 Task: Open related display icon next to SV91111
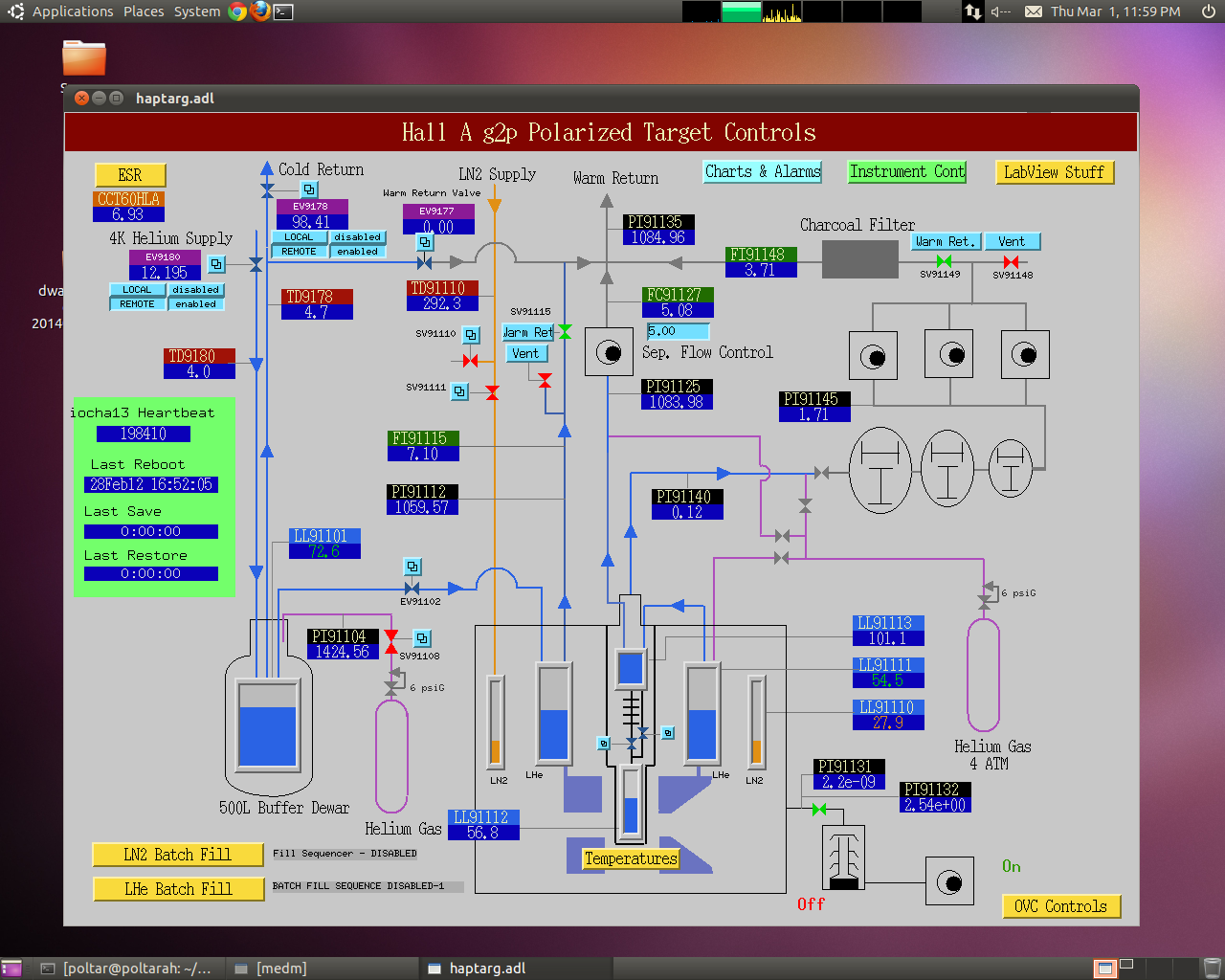(459, 391)
